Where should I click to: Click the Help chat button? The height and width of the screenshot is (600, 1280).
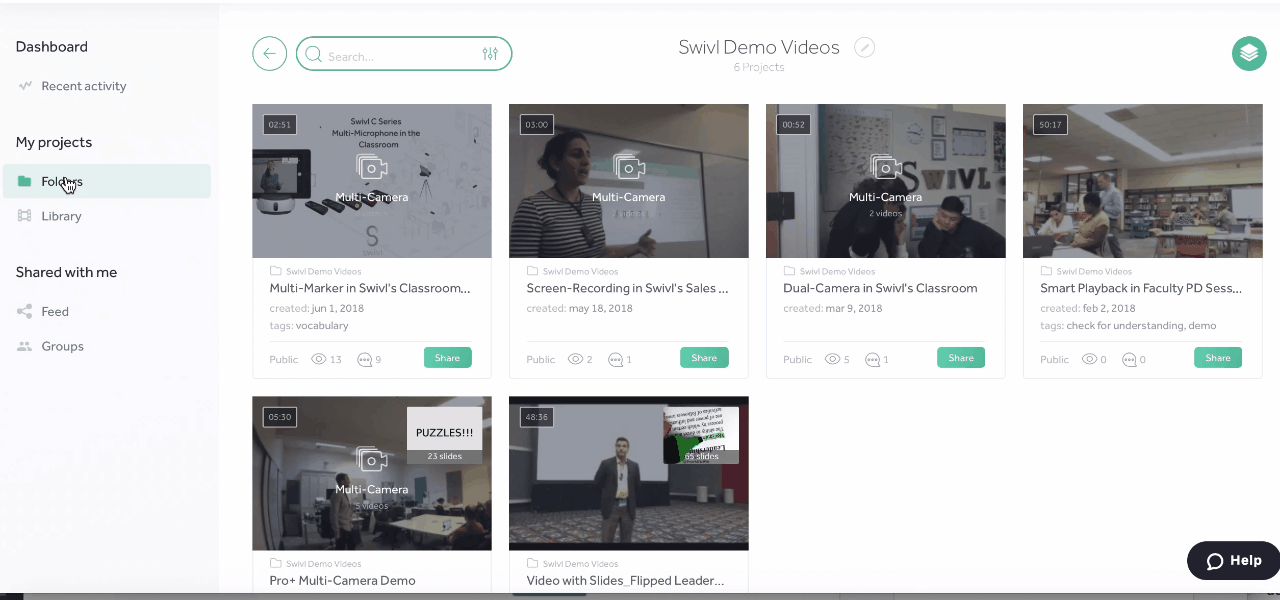point(1233,561)
